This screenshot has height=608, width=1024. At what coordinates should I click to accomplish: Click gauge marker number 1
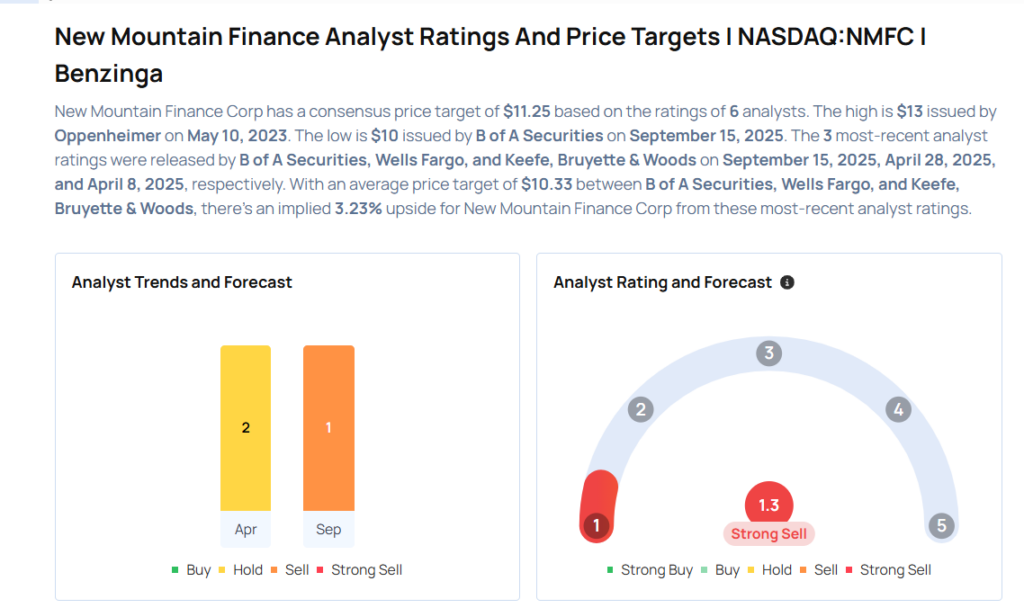(x=597, y=525)
